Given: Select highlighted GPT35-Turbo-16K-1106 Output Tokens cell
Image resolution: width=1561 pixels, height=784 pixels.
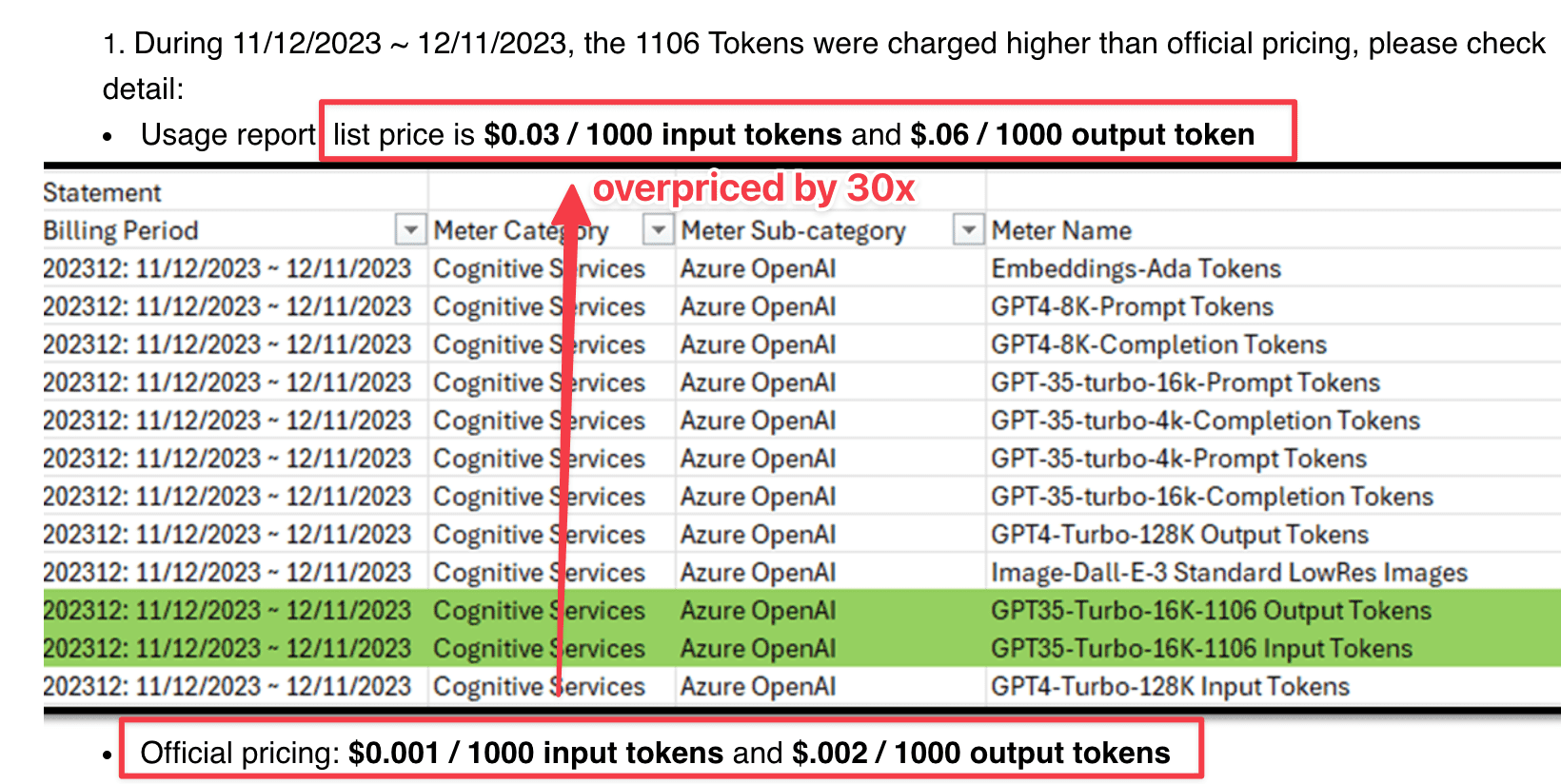Looking at the screenshot, I should [1211, 611].
